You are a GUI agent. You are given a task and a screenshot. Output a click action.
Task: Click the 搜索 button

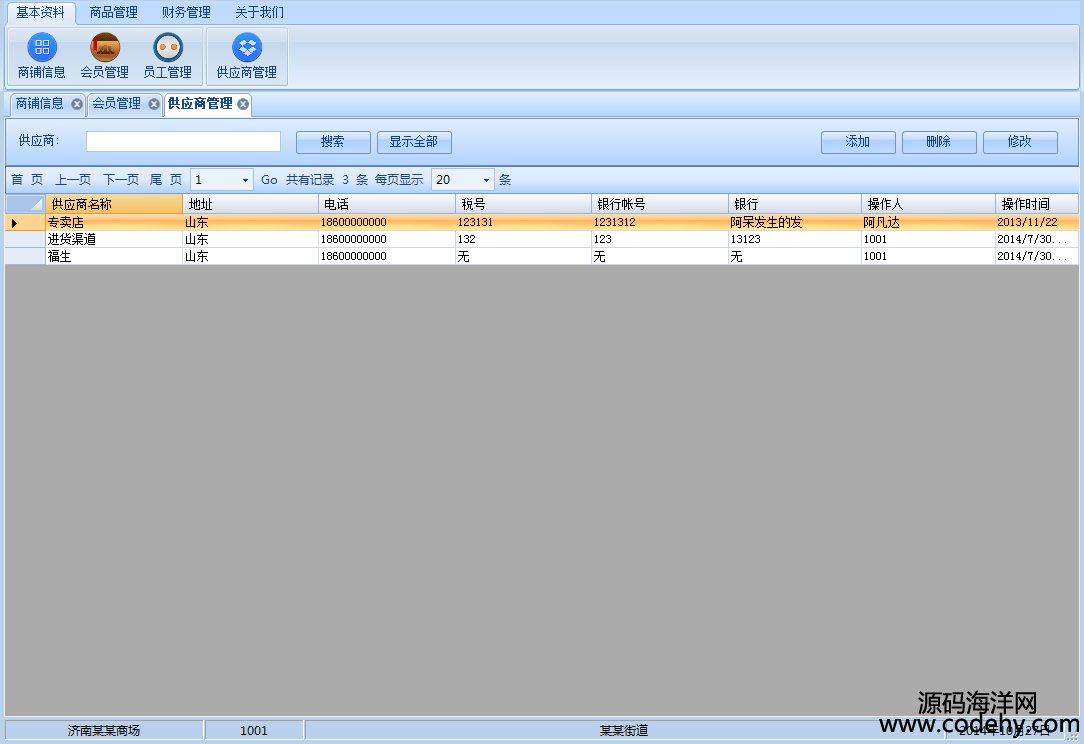point(333,142)
